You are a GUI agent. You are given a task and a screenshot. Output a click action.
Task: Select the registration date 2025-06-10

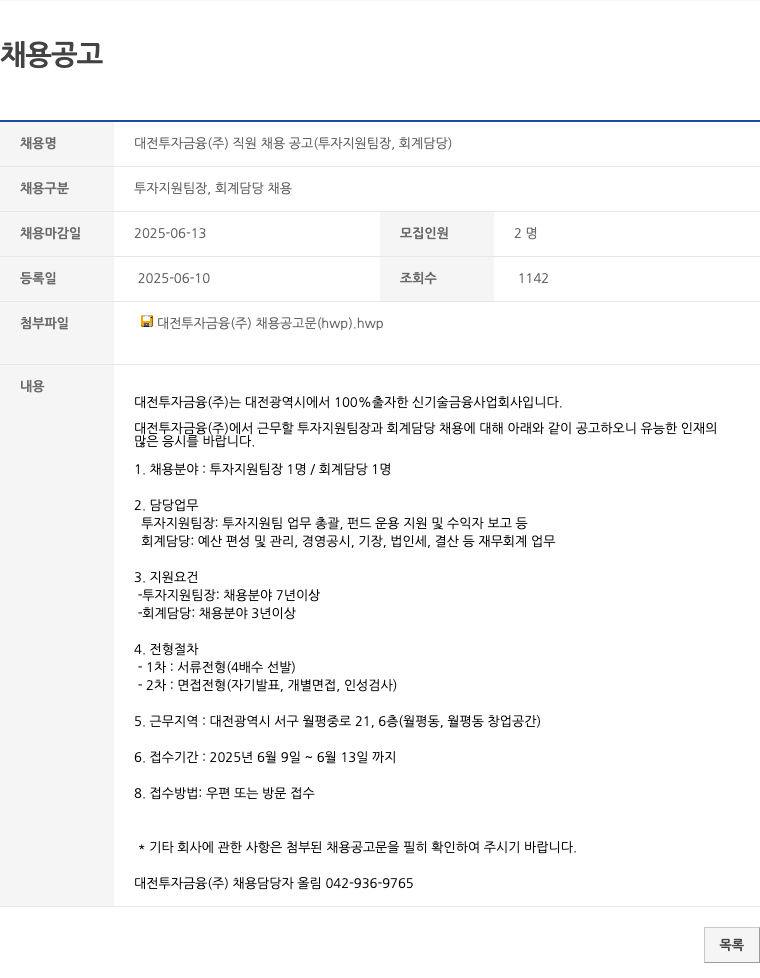click(x=173, y=278)
